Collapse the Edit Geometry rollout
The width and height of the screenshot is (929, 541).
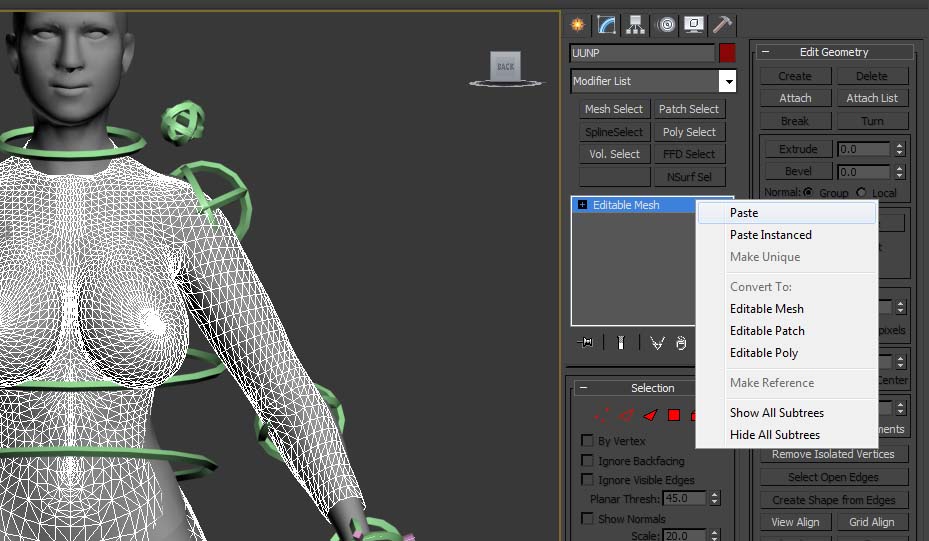tap(765, 52)
